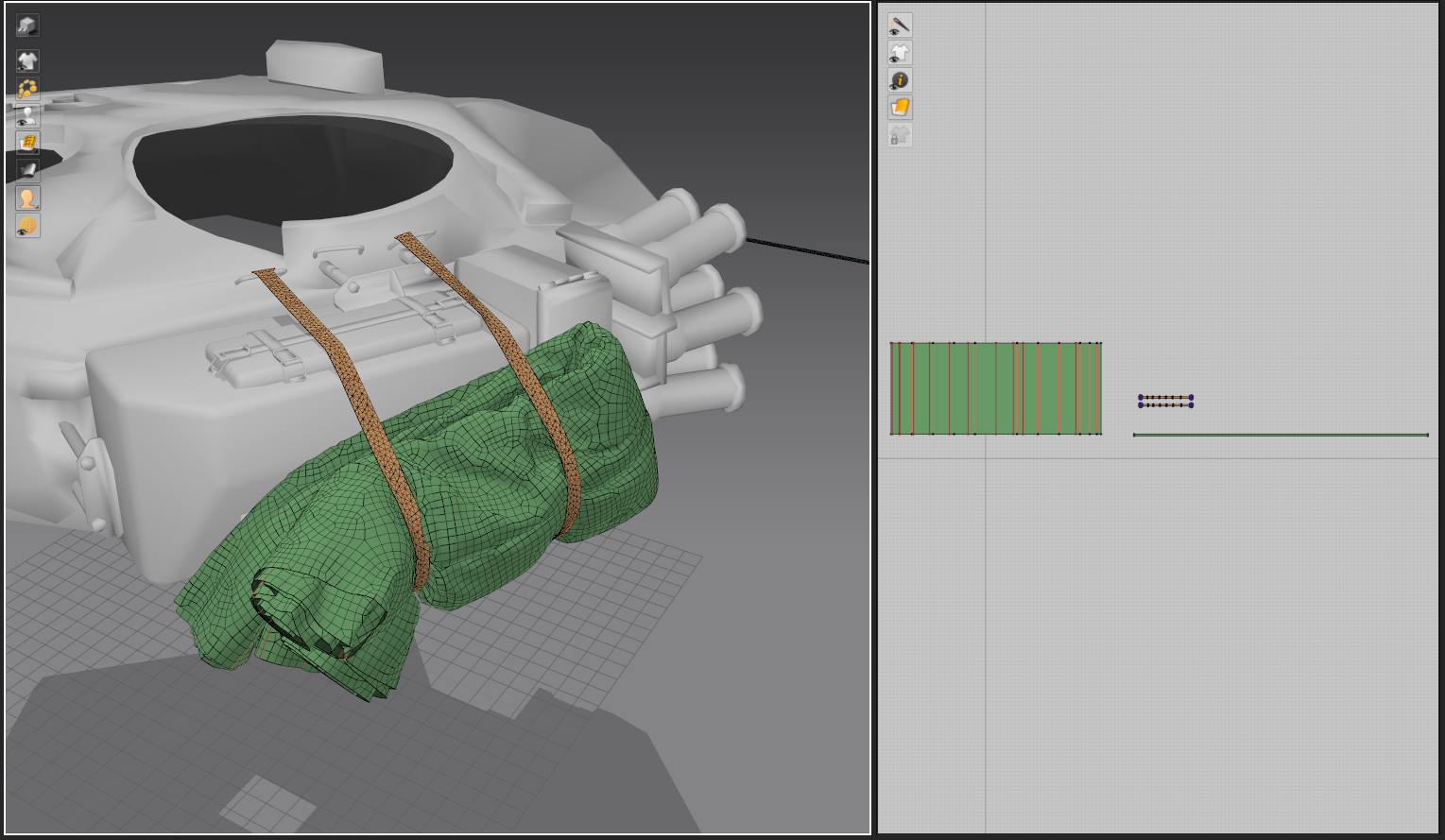Click the 2D info display icon

coord(900,80)
